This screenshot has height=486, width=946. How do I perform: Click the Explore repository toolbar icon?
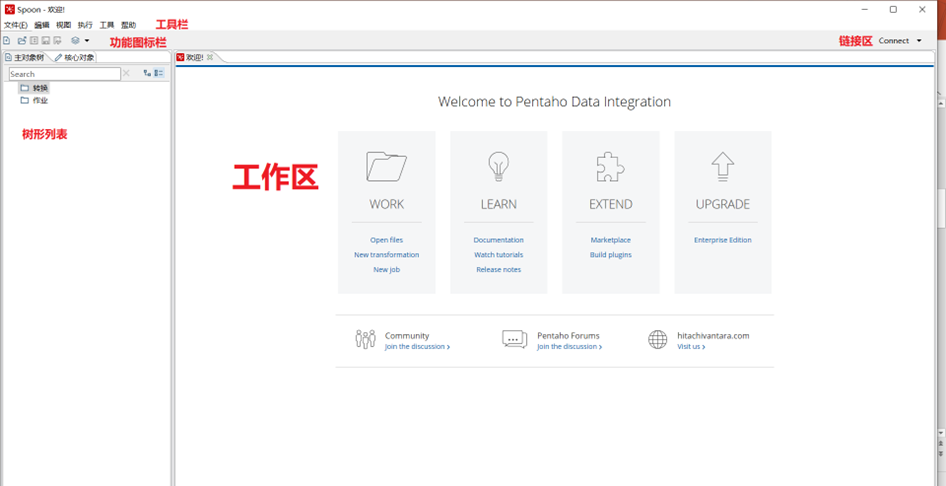coord(34,41)
